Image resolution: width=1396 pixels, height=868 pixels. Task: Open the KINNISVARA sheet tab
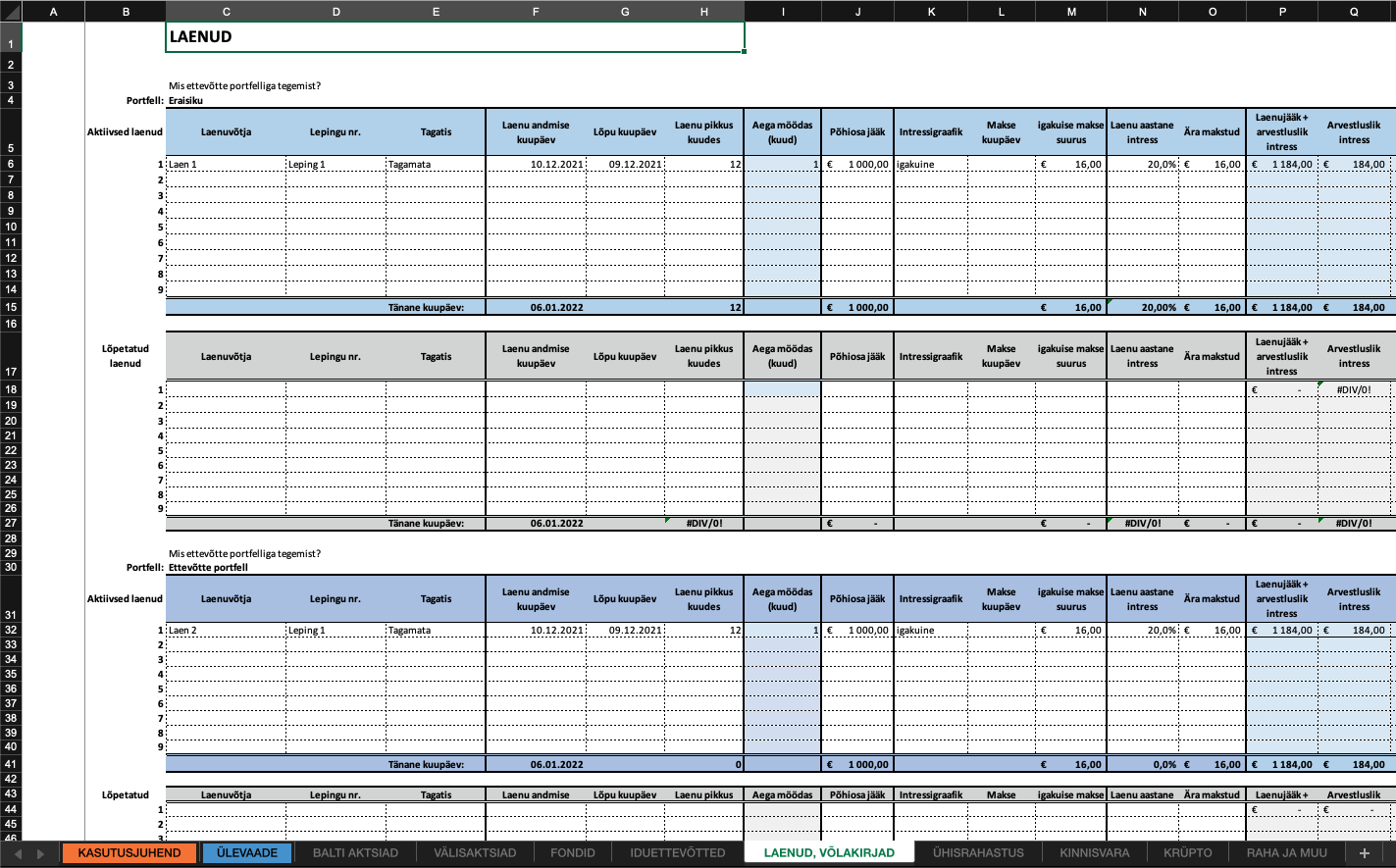tap(1094, 853)
